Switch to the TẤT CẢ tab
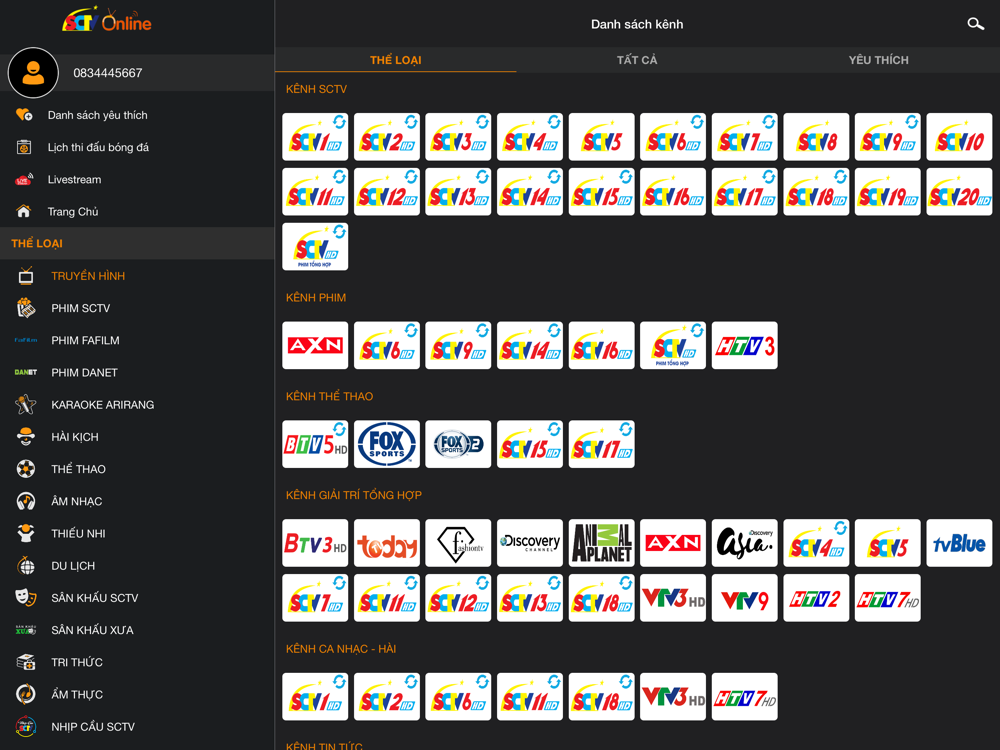 (x=636, y=60)
